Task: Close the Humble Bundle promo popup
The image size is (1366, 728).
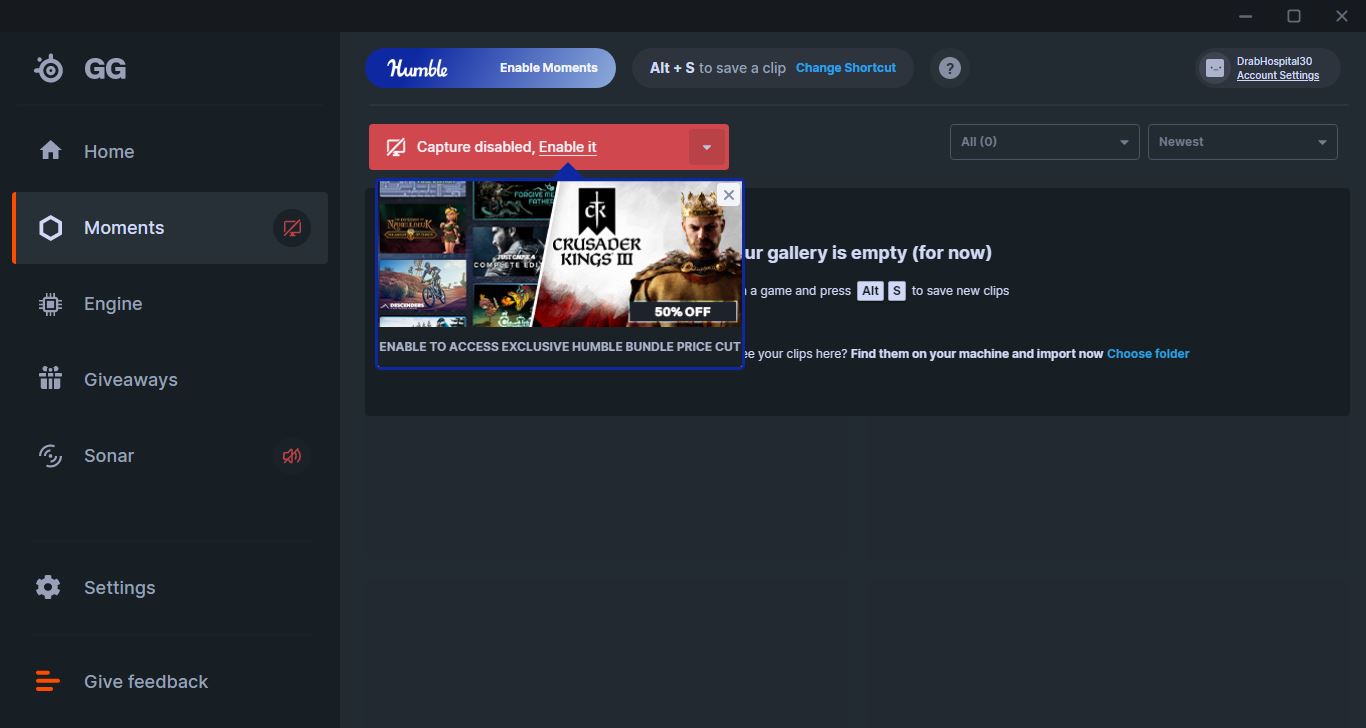Action: tap(729, 195)
